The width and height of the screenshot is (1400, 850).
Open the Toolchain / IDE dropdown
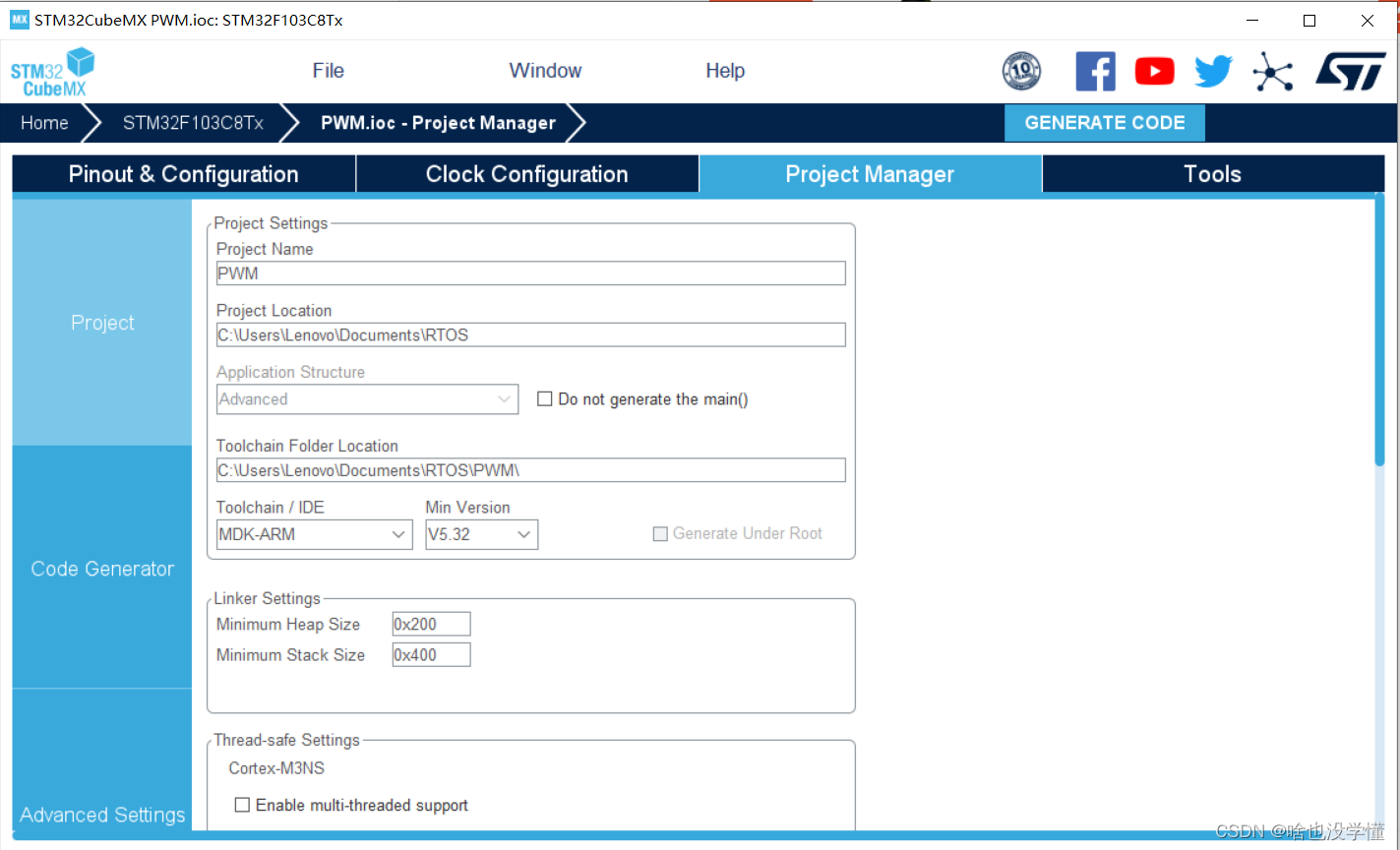pos(314,534)
